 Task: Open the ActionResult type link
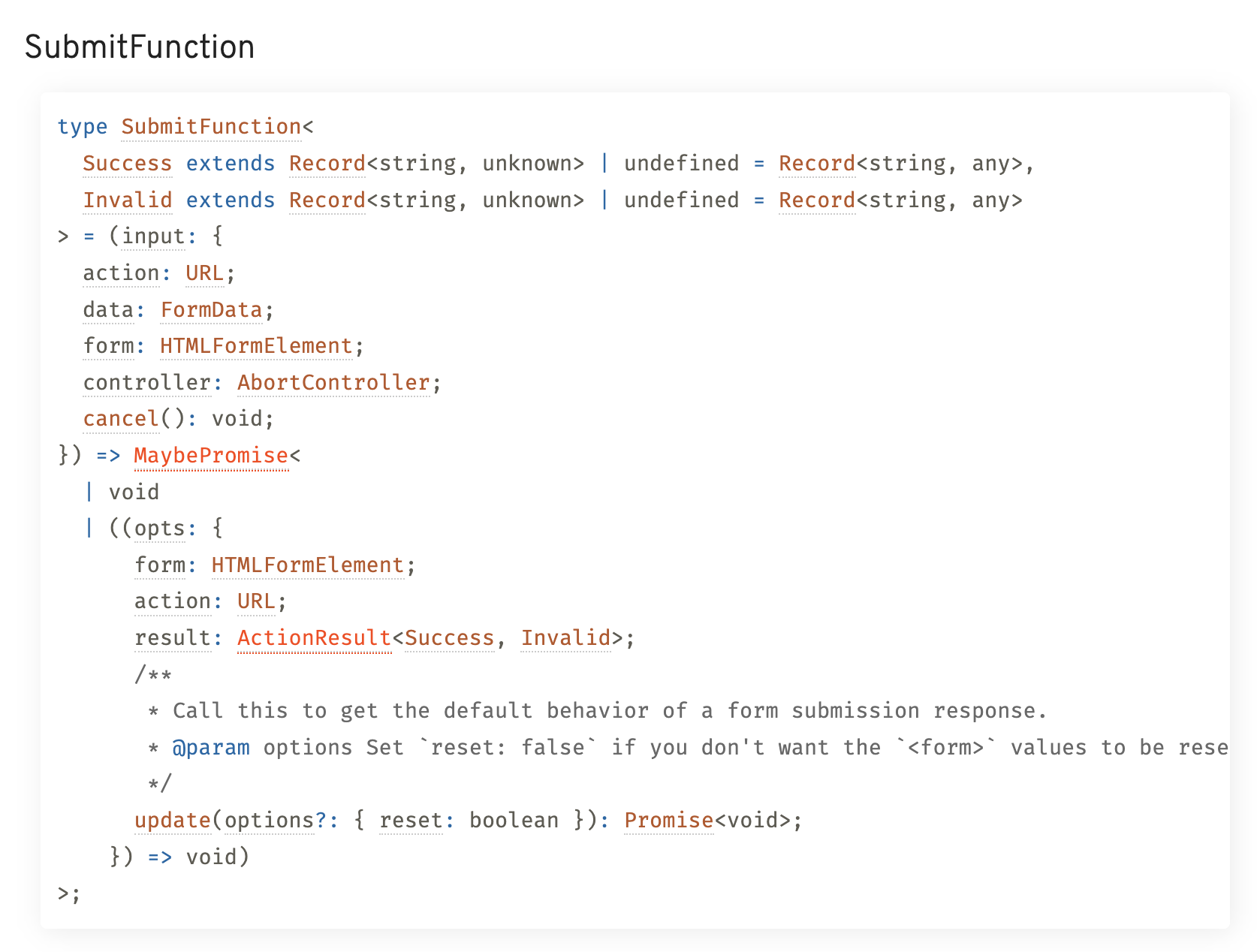click(314, 638)
